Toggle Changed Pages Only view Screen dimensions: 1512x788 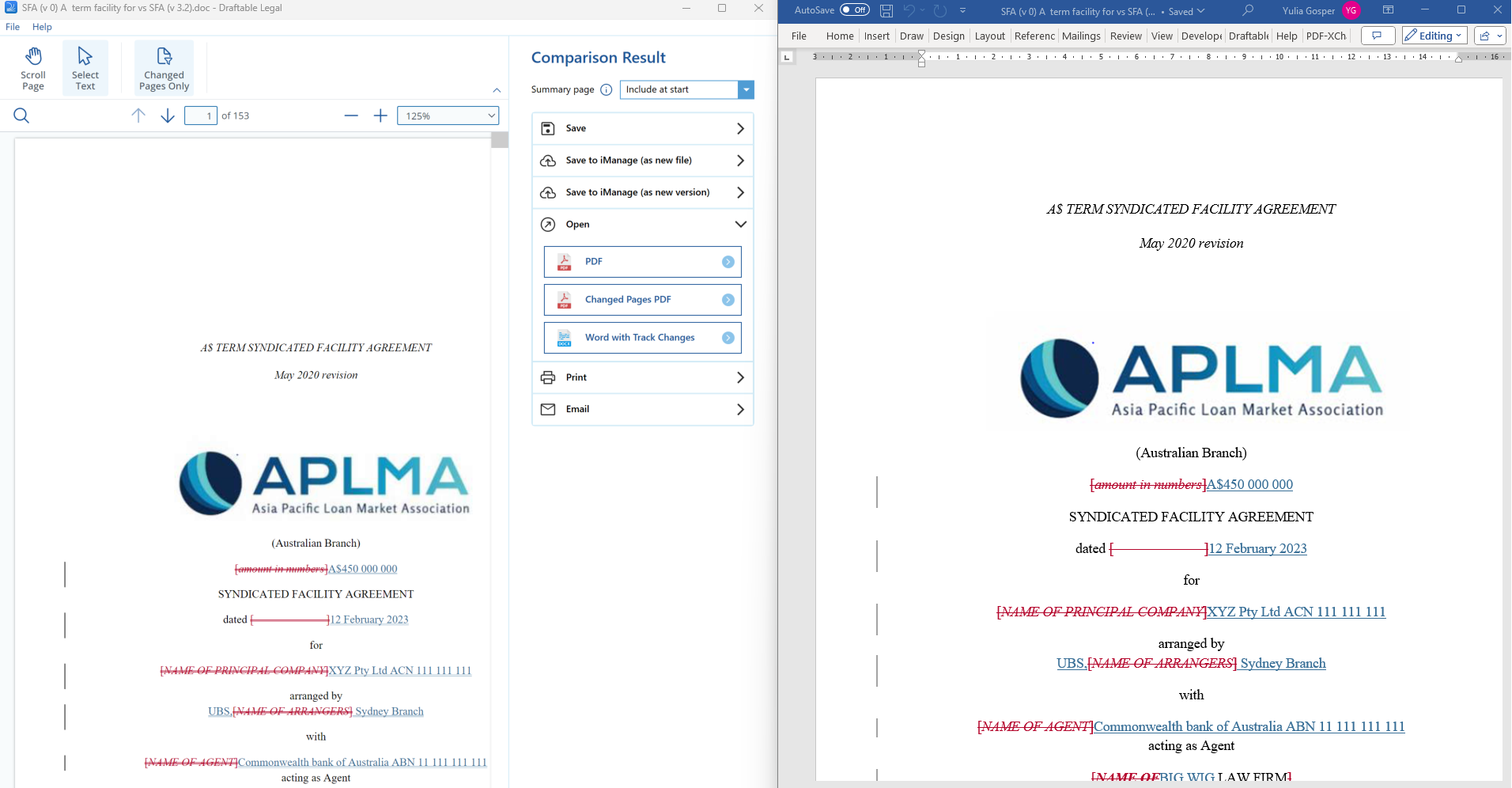[x=164, y=68]
